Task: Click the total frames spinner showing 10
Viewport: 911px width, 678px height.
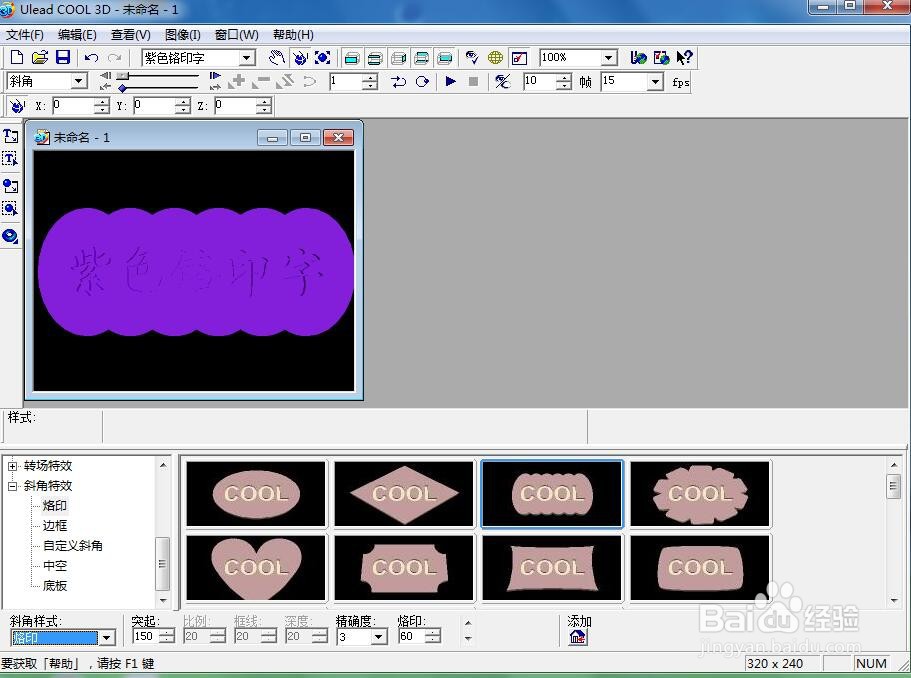Action: click(564, 81)
